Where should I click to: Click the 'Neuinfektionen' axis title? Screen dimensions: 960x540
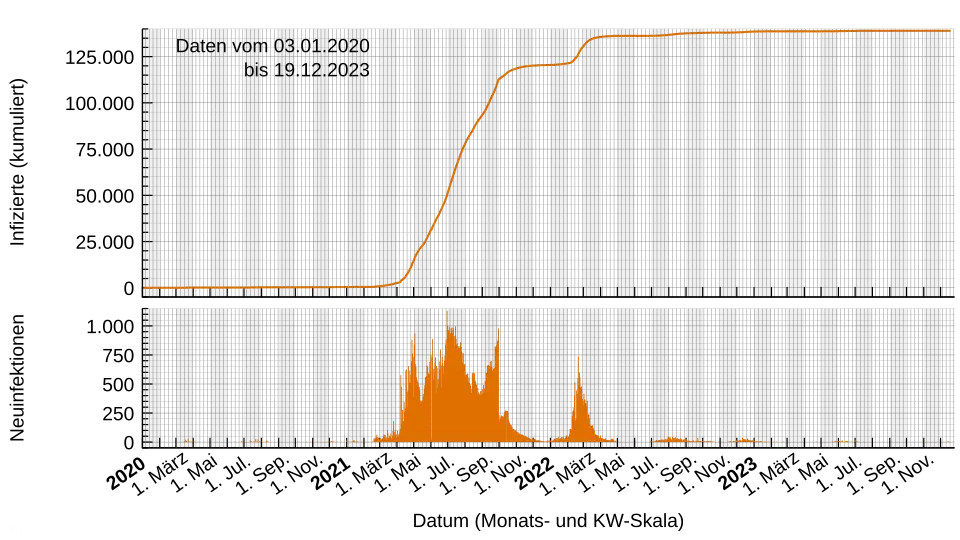[x=17, y=378]
